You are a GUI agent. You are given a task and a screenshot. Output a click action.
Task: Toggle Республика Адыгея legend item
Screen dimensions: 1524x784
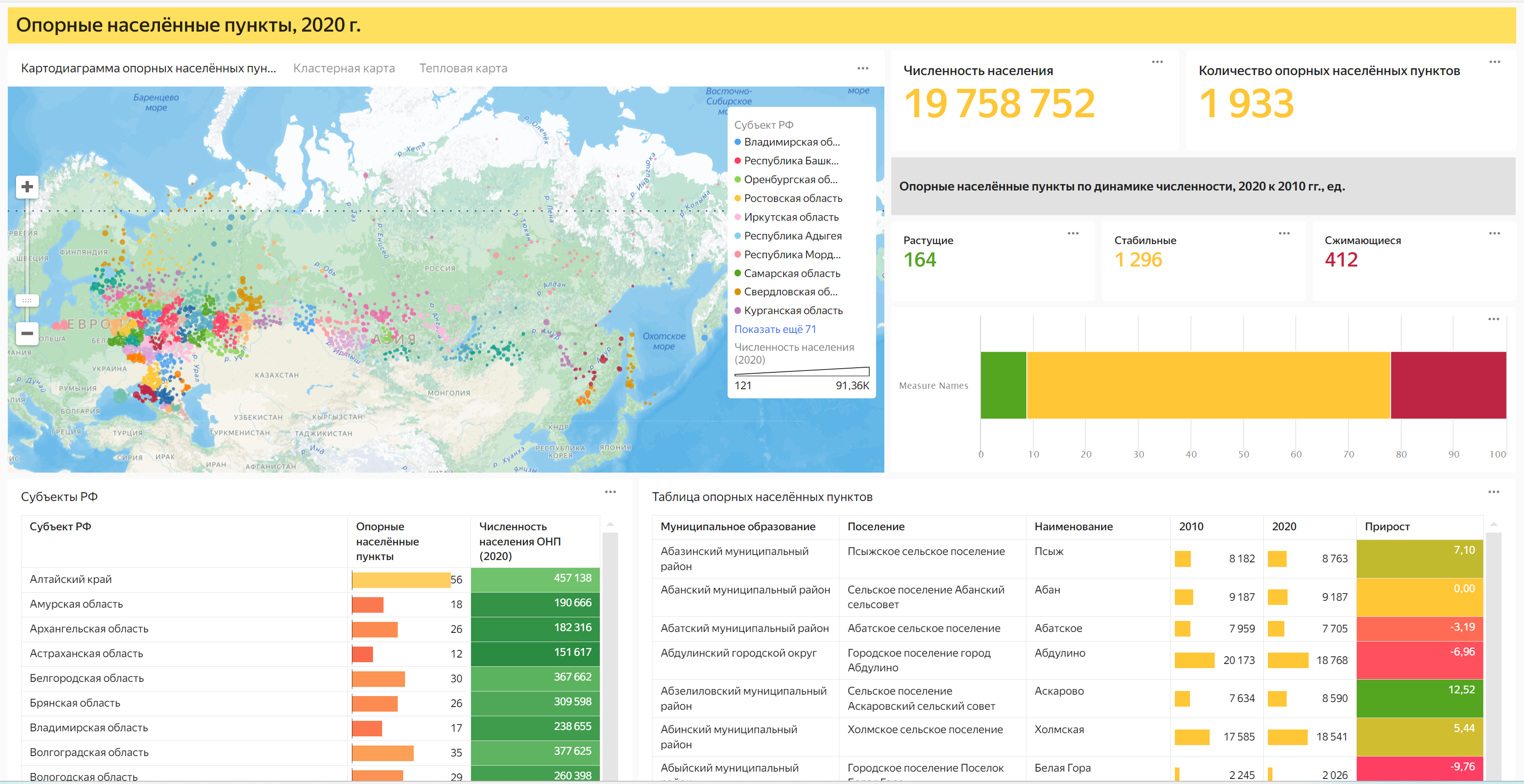[x=788, y=236]
